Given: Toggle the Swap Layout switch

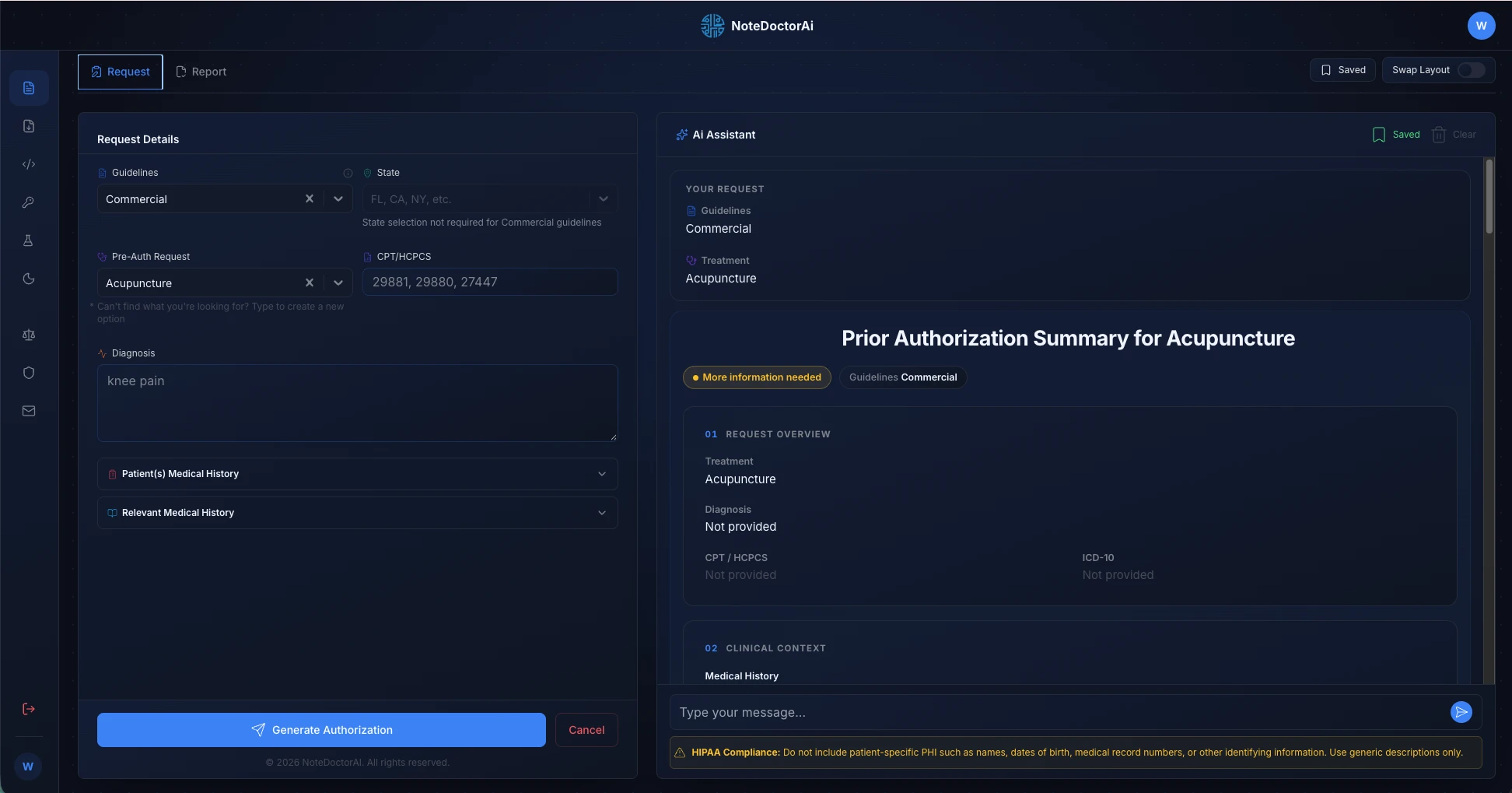Looking at the screenshot, I should pyautogui.click(x=1471, y=70).
